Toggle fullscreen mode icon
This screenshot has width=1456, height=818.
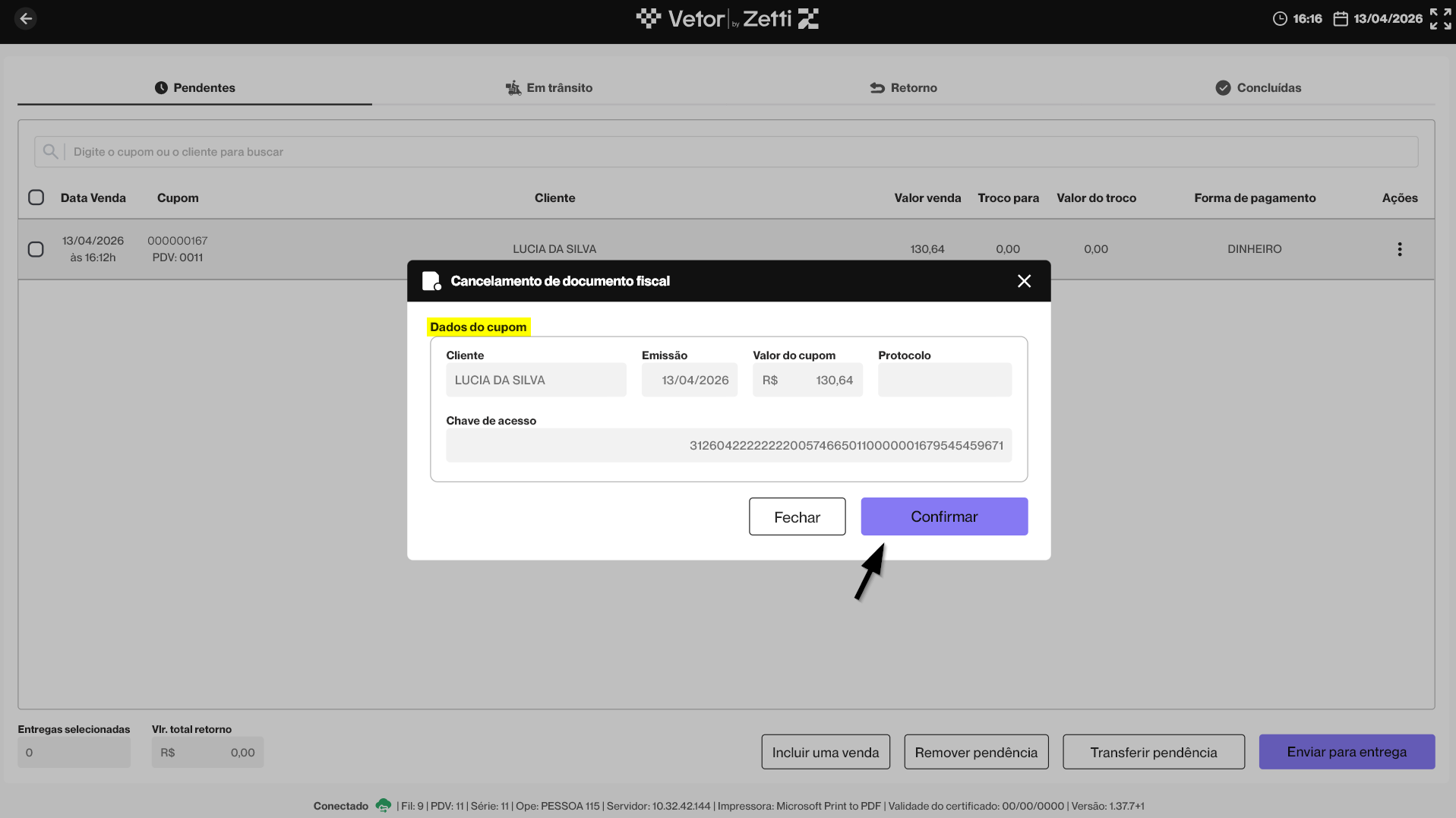pyautogui.click(x=1440, y=19)
